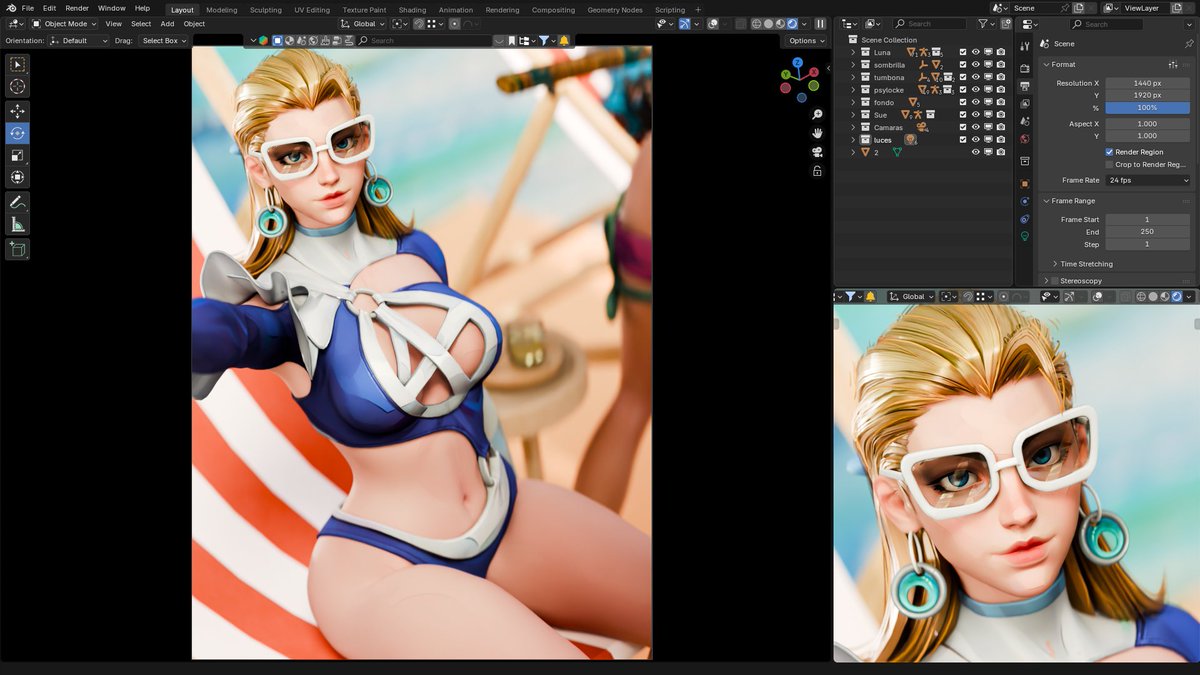Click the resolution percentage 100% slider
This screenshot has width=1200, height=675.
click(1148, 108)
